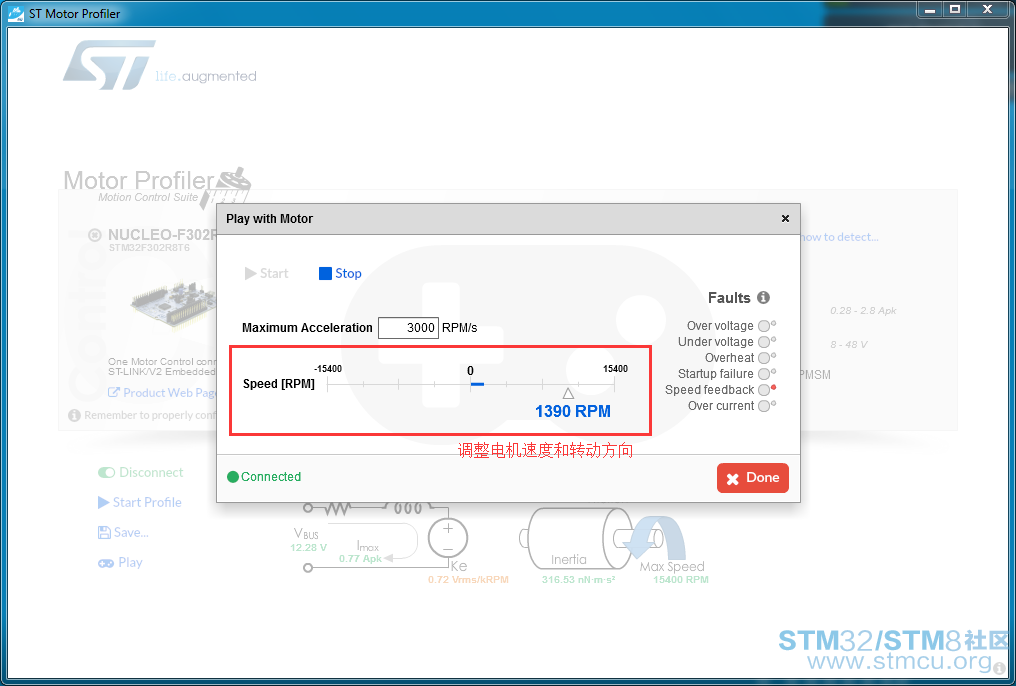Viewport: 1016px width, 686px height.
Task: Click the Save floppy disk icon
Action: [x=104, y=532]
